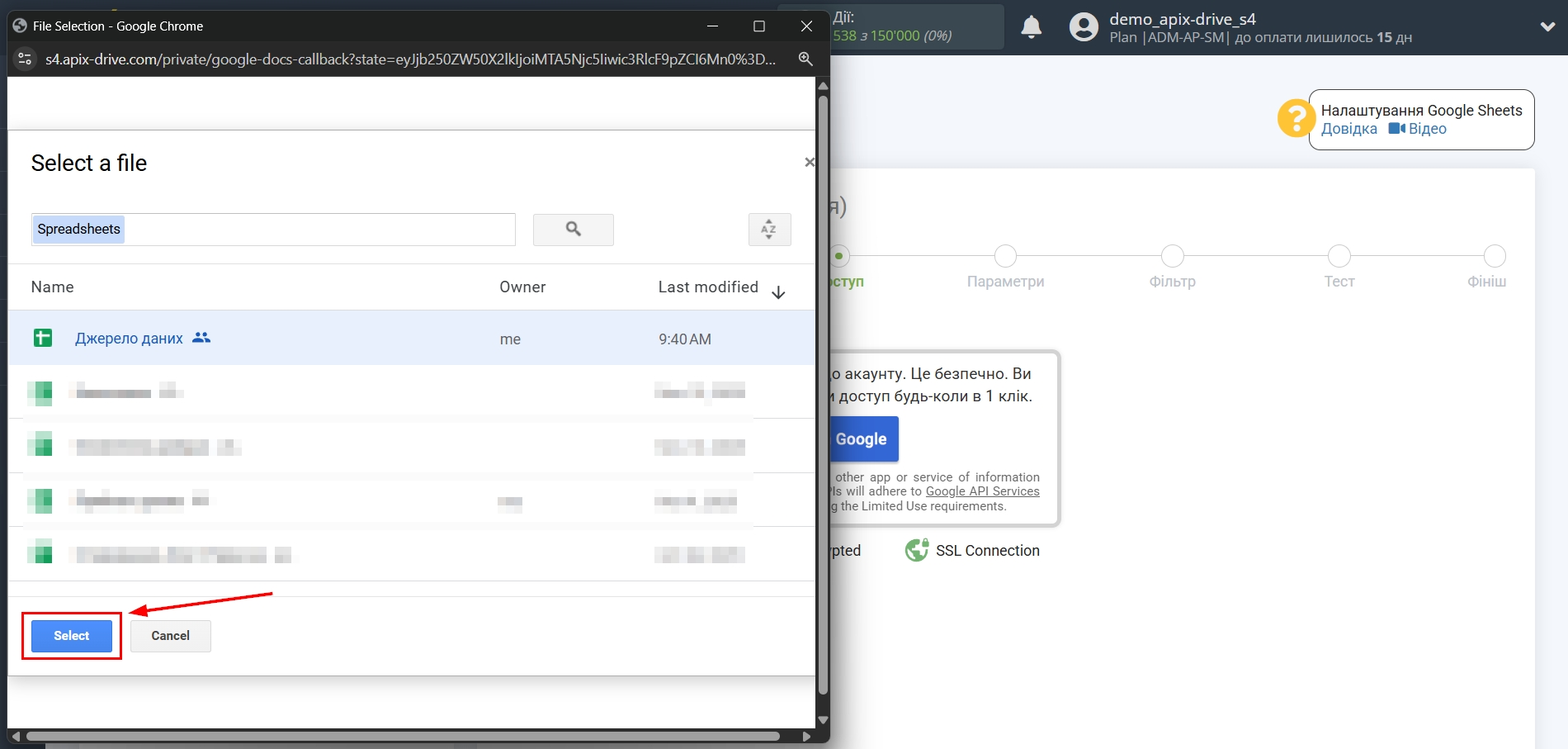Image resolution: width=1568 pixels, height=749 pixels.
Task: Click the user avatar for demo_apix-drive_s4
Action: click(1082, 27)
